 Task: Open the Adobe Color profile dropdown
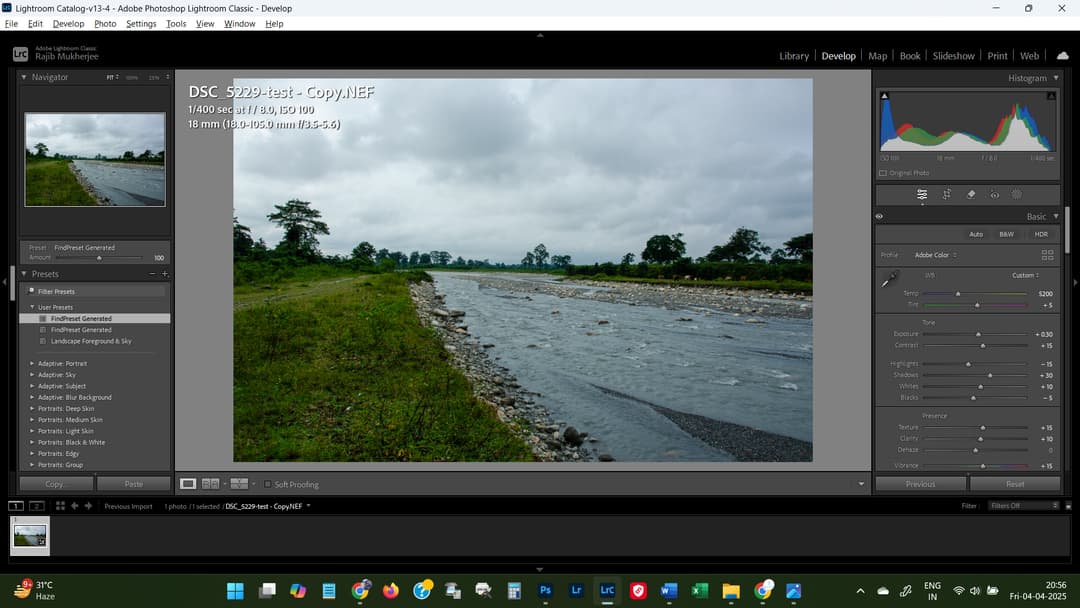point(935,255)
